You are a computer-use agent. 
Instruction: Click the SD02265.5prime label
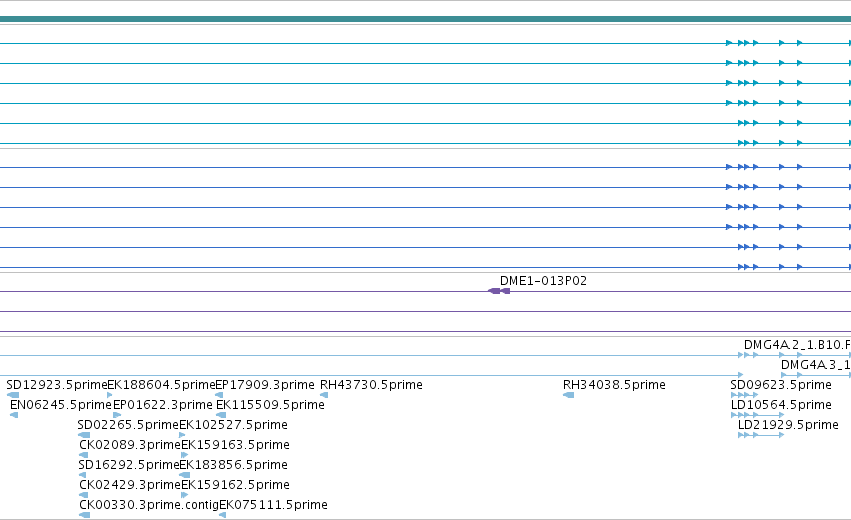pos(128,425)
